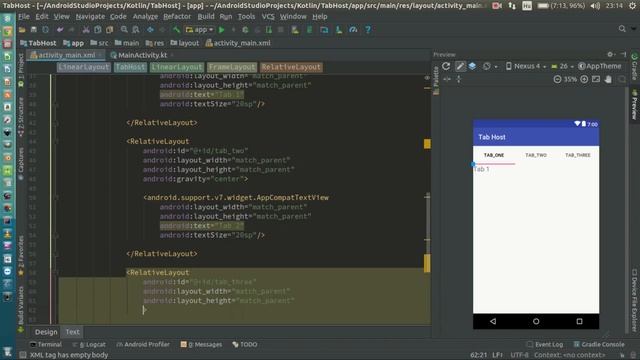Toggle the design surface pencil button
The width and height of the screenshot is (640, 360).
[x=460, y=66]
